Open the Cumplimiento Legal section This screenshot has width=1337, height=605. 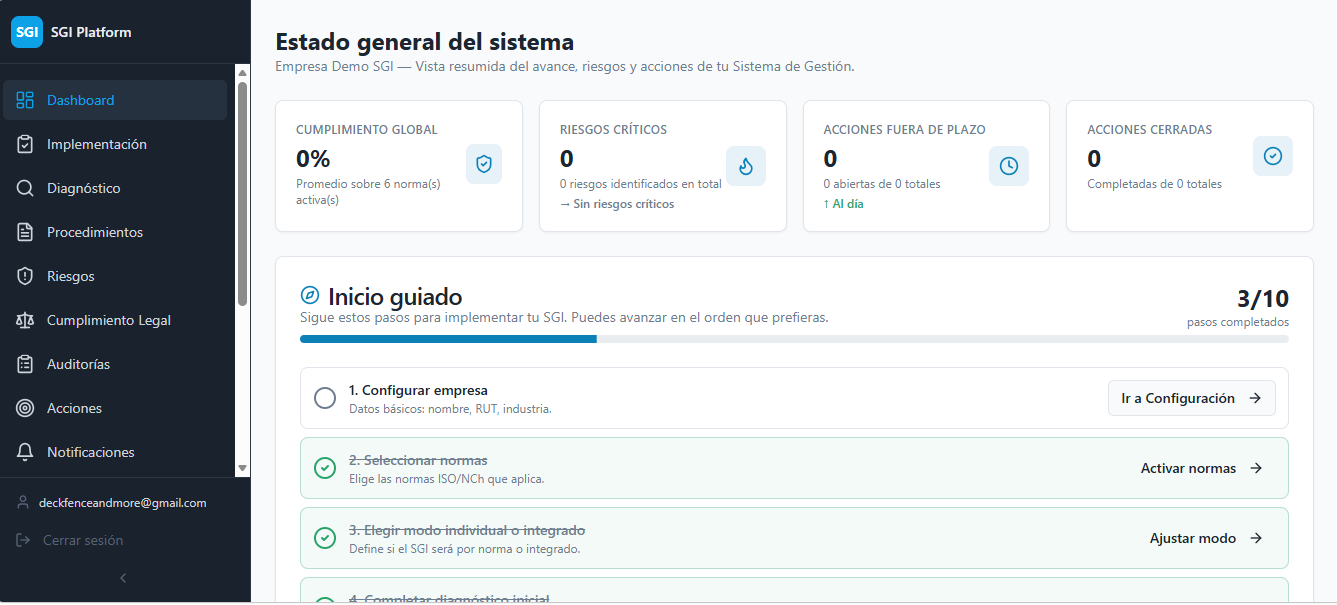point(115,320)
